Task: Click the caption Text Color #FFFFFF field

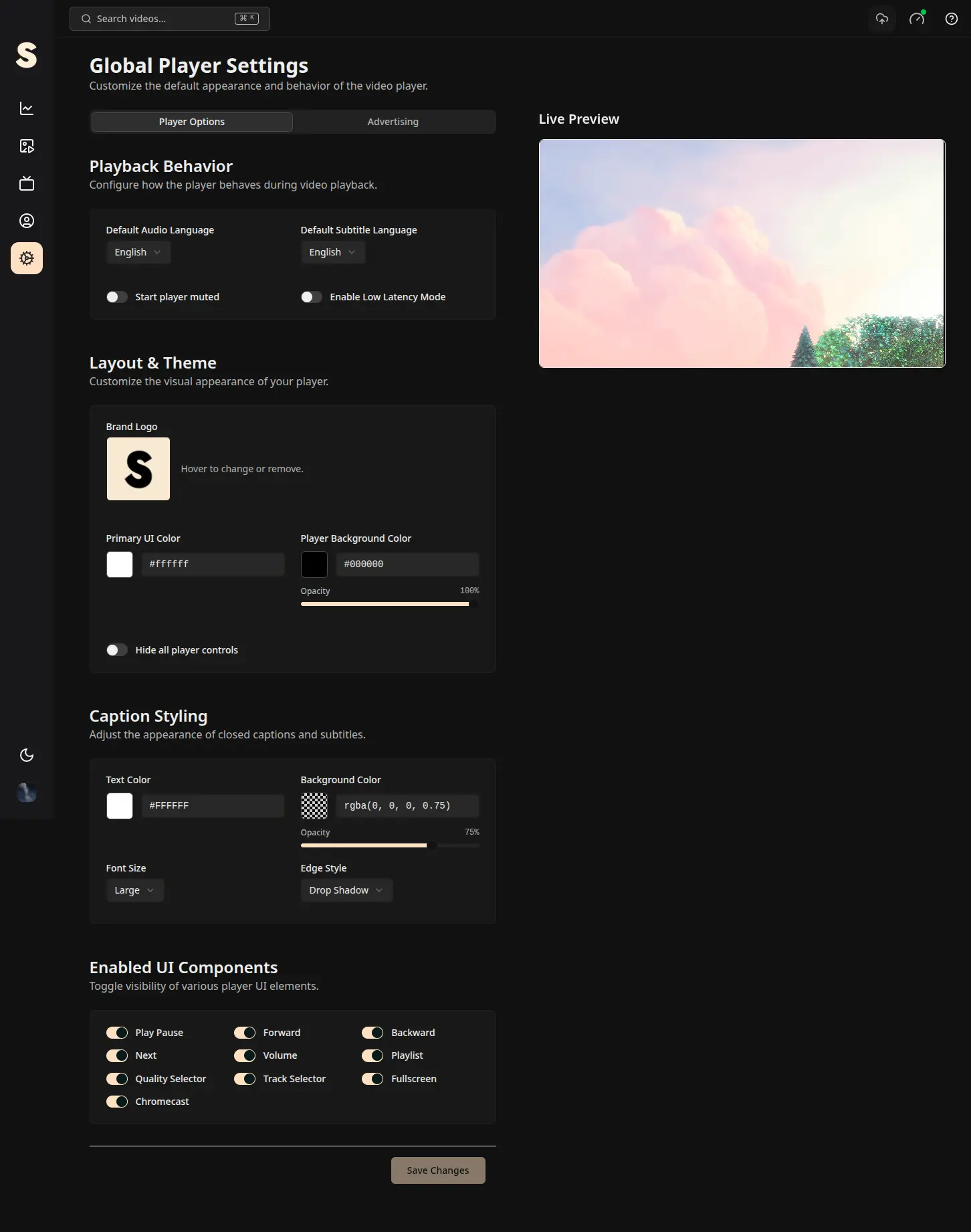Action: pyautogui.click(x=213, y=806)
